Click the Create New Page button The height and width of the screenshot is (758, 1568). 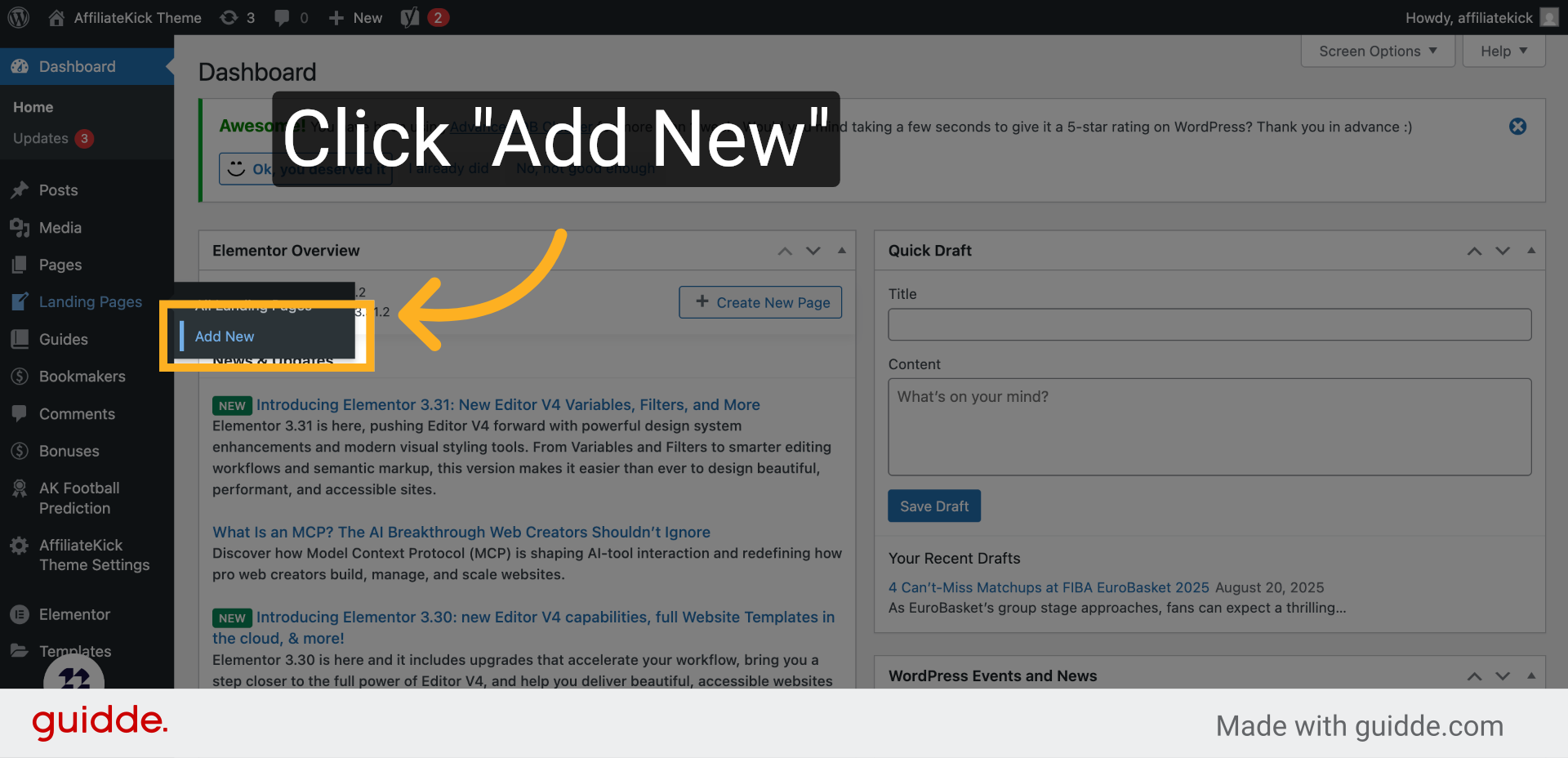point(760,302)
